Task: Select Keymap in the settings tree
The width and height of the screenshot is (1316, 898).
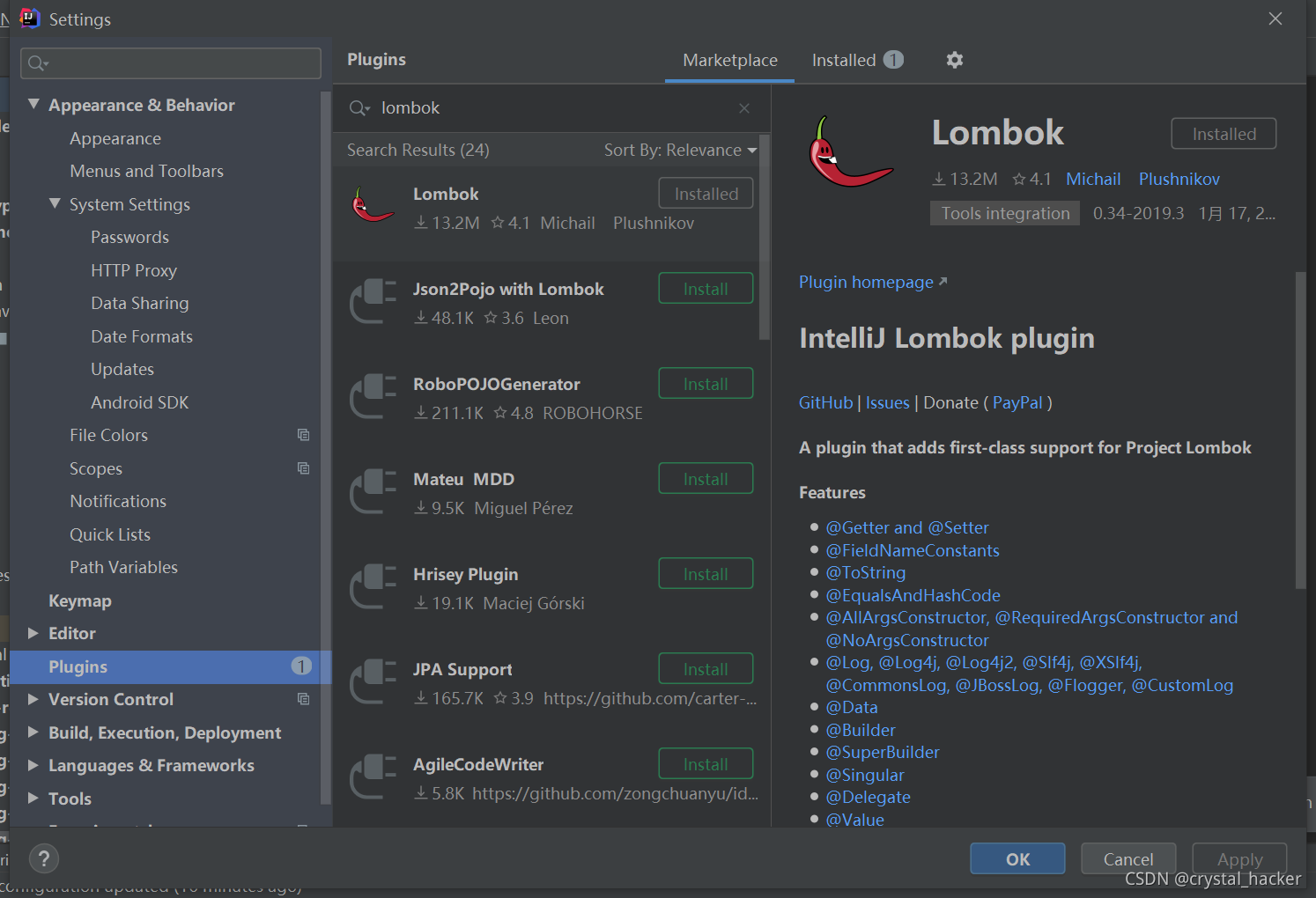Action: [80, 600]
